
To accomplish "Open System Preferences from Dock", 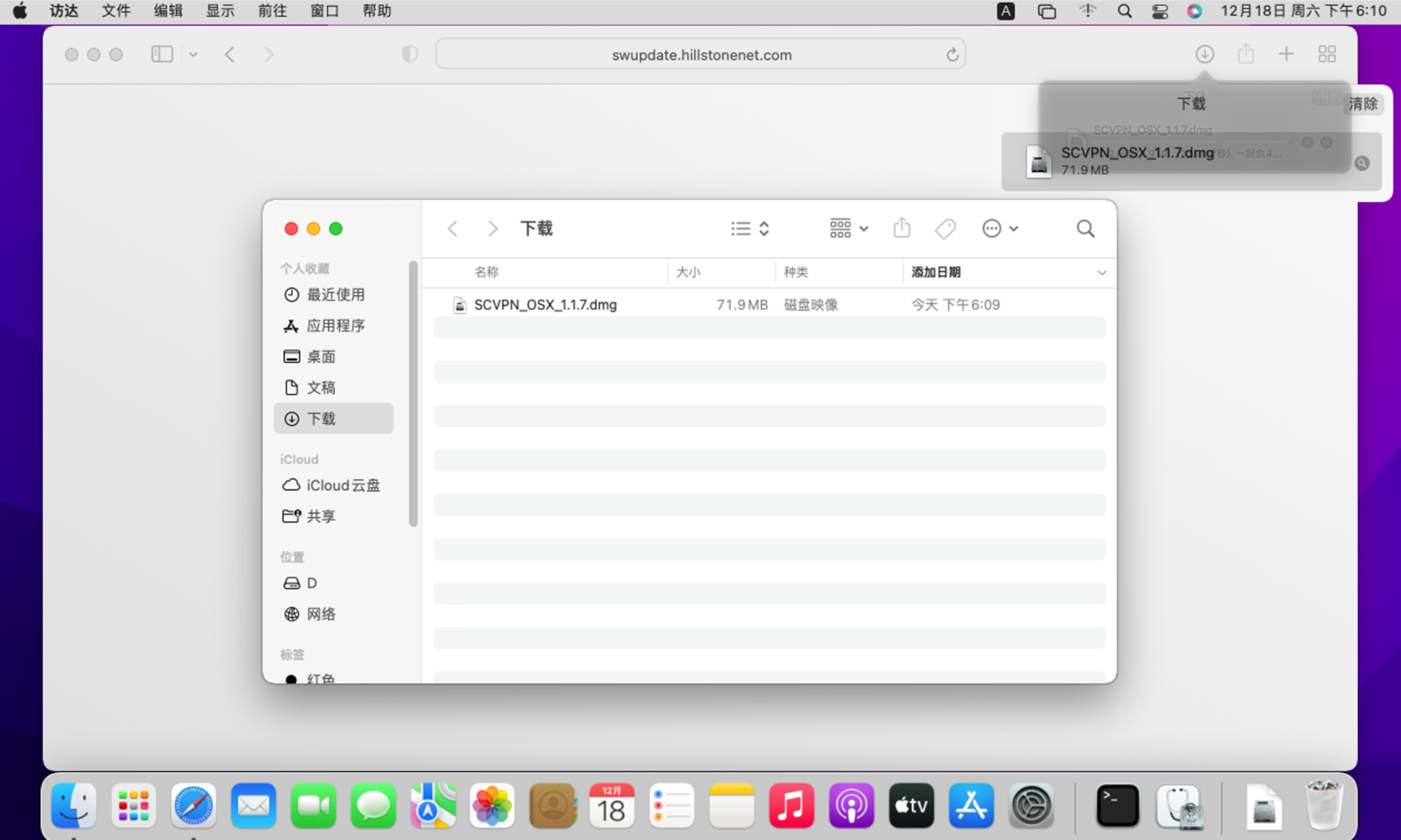I will click(1031, 806).
